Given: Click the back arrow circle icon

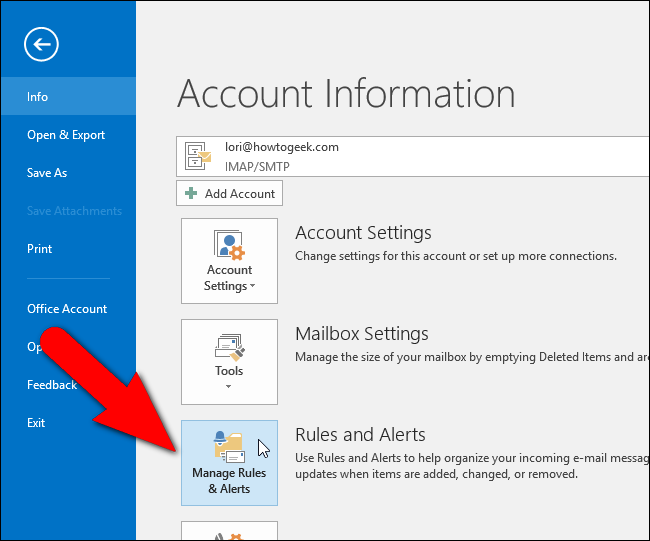Looking at the screenshot, I should 41,44.
